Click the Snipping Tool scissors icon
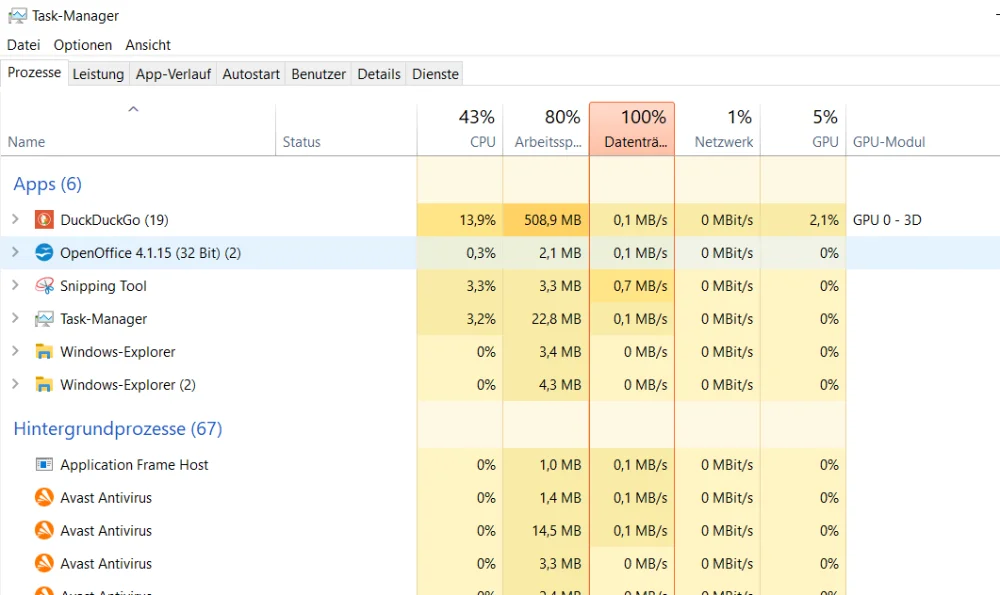Screen dimensions: 1000x595 tap(44, 286)
